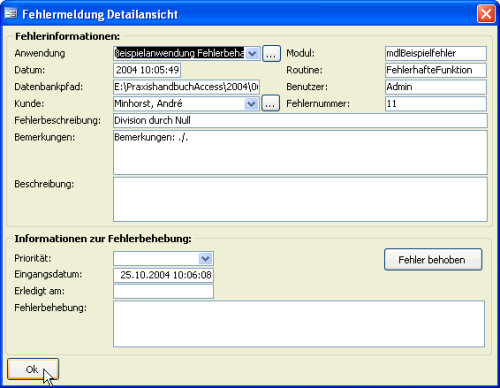The height and width of the screenshot is (388, 500).
Task: Click the Fehlernummer: label
Action: tap(318, 104)
